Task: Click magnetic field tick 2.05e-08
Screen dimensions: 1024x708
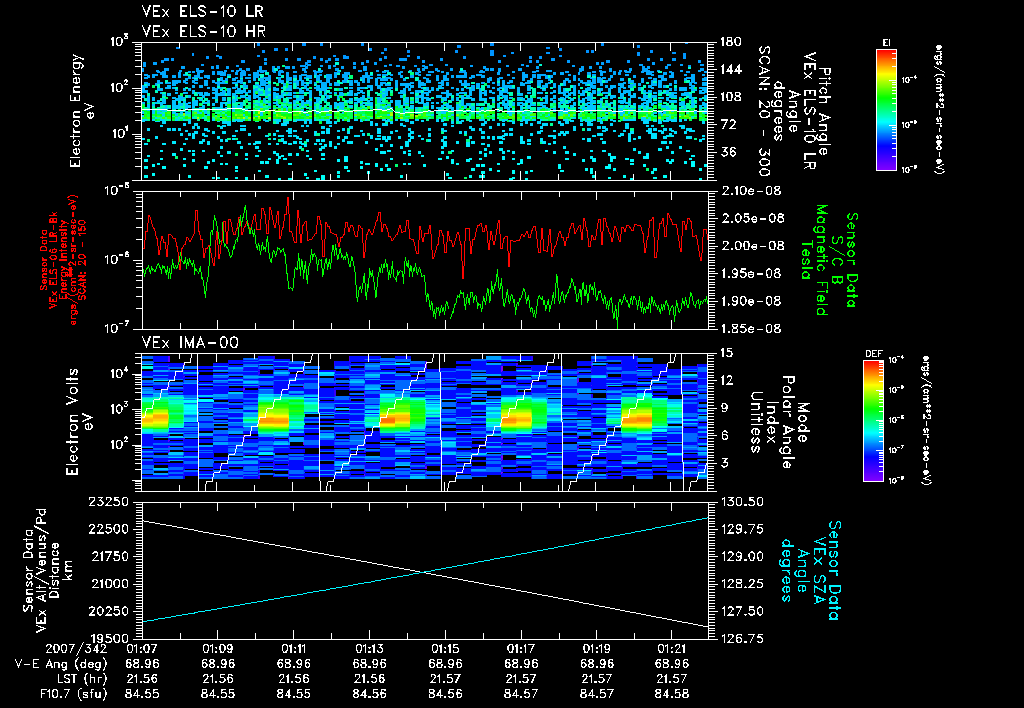Action: click(750, 218)
